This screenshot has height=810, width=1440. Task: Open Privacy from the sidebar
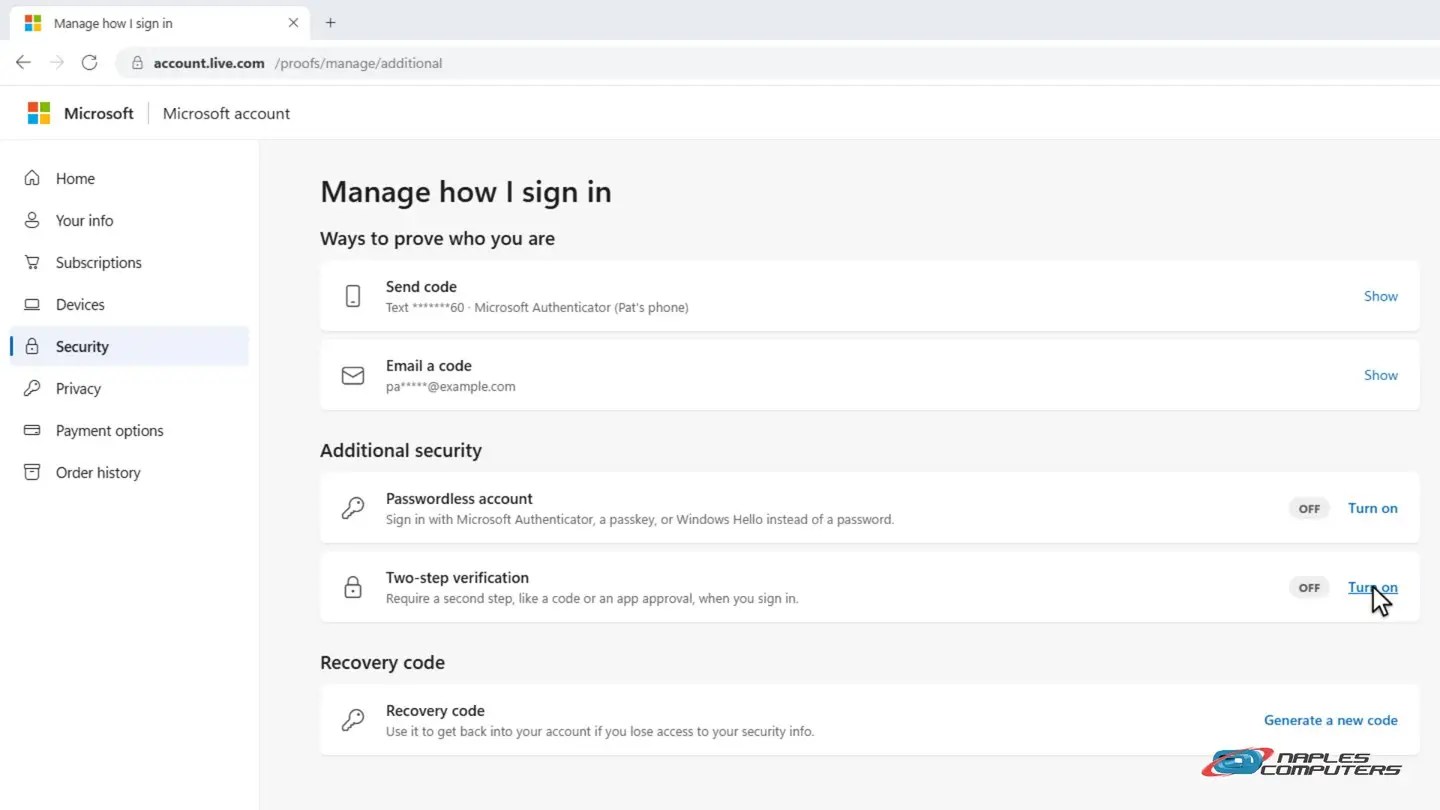[x=129, y=388]
